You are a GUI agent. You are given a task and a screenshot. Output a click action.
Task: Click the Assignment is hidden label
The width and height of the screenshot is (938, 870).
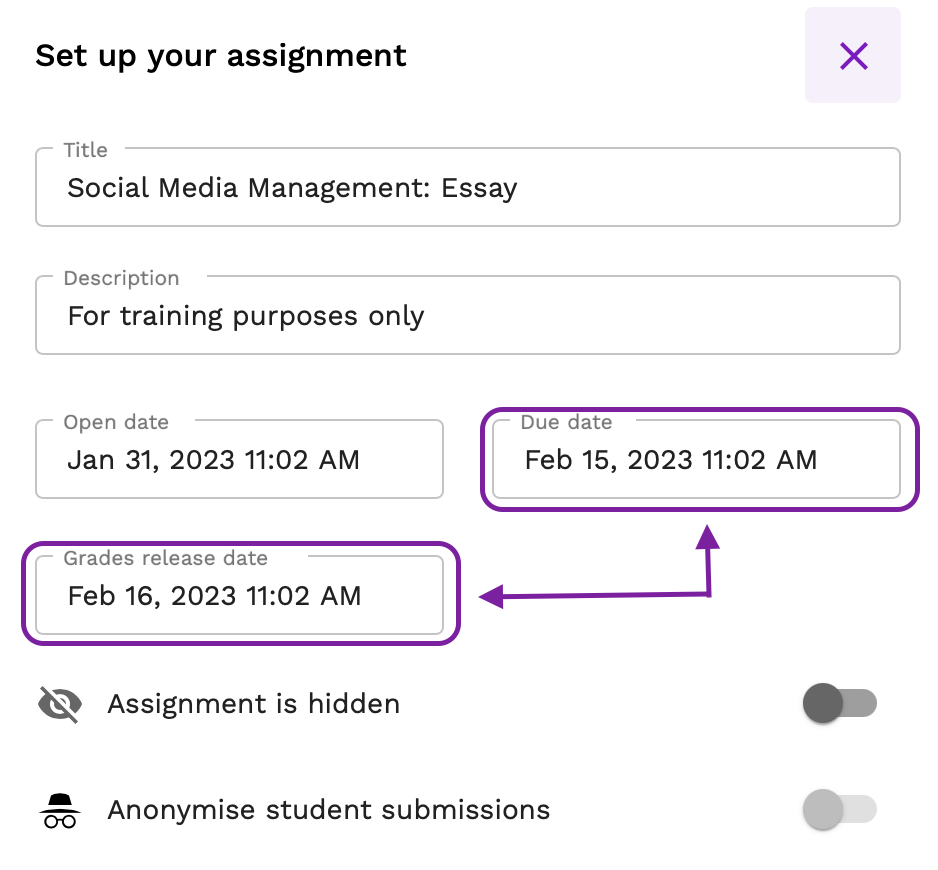click(254, 704)
